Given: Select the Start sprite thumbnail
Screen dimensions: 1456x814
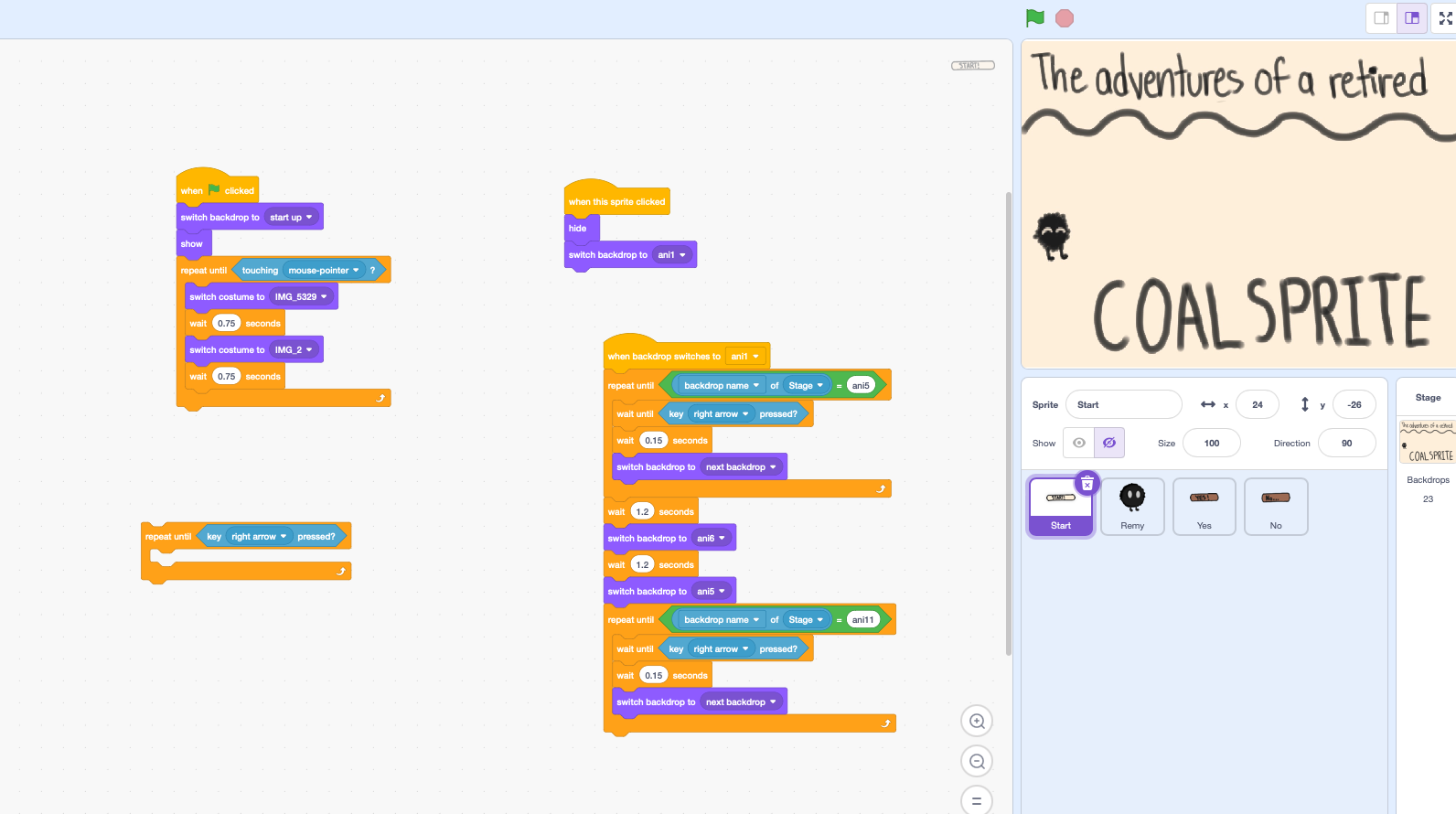Looking at the screenshot, I should 1061,507.
